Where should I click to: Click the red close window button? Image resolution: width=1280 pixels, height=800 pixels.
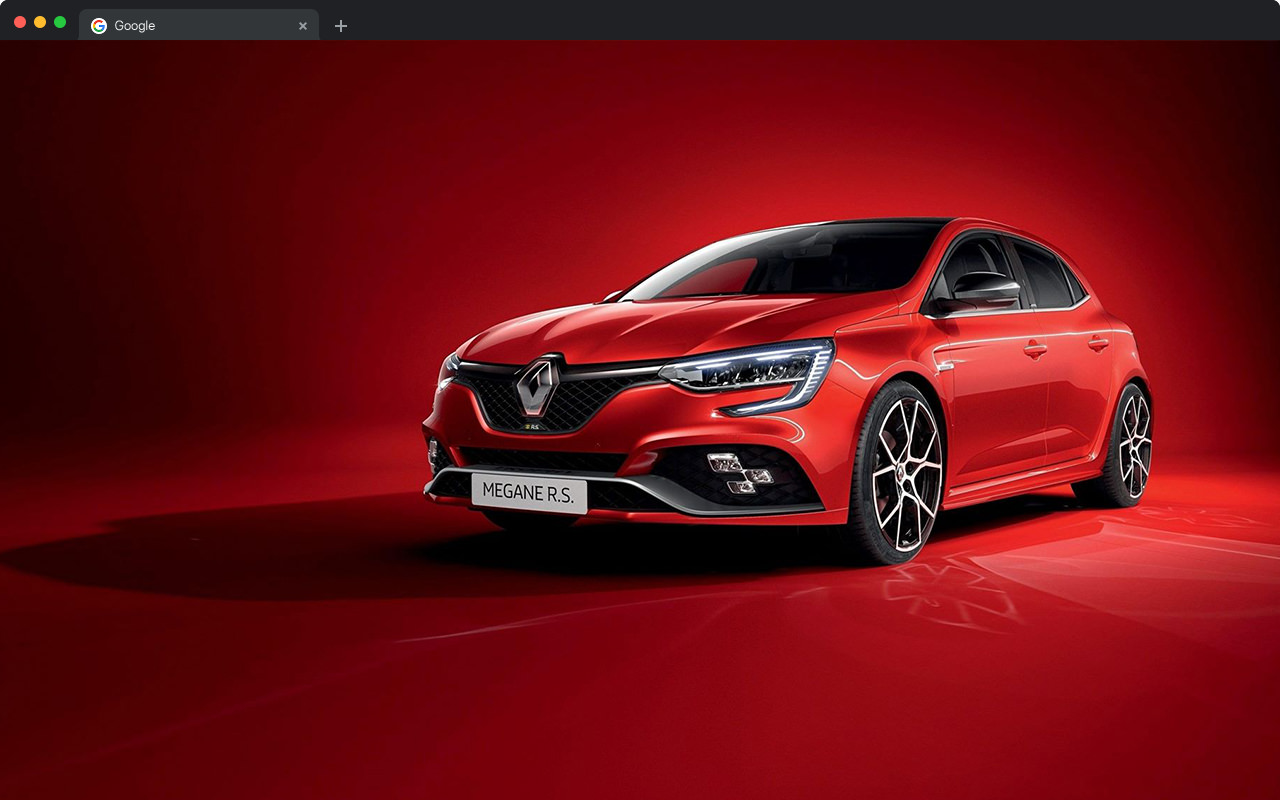click(20, 22)
